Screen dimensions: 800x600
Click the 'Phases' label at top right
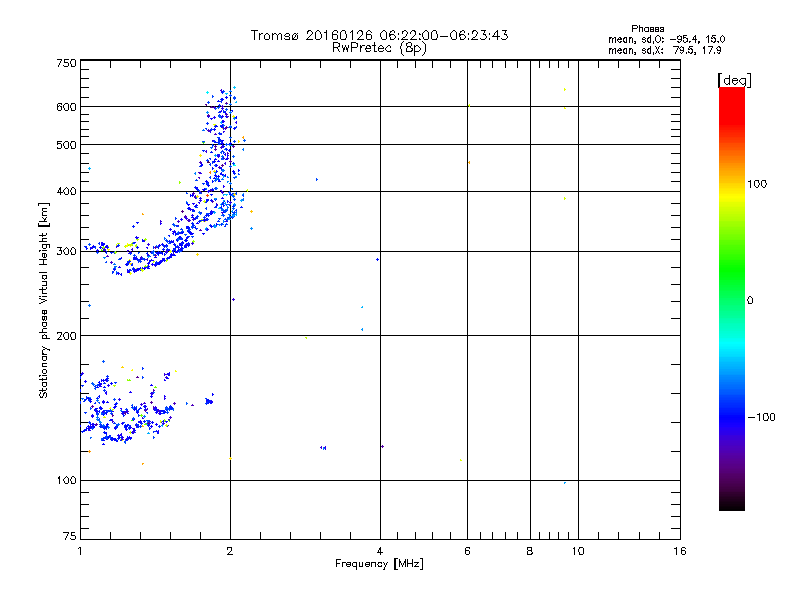[647, 29]
